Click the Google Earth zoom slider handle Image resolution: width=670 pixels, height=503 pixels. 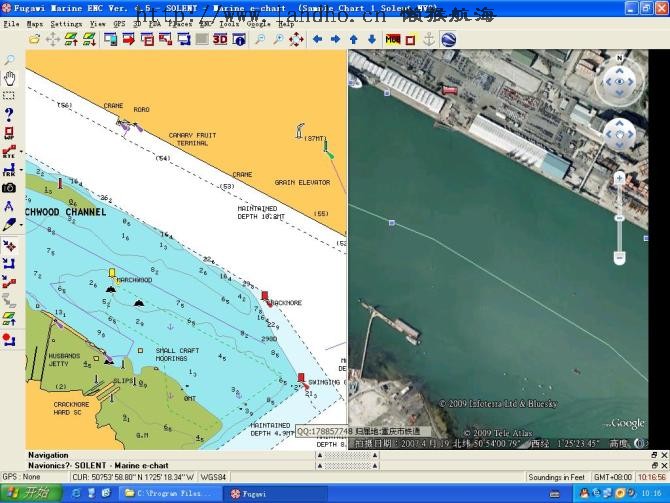(620, 218)
